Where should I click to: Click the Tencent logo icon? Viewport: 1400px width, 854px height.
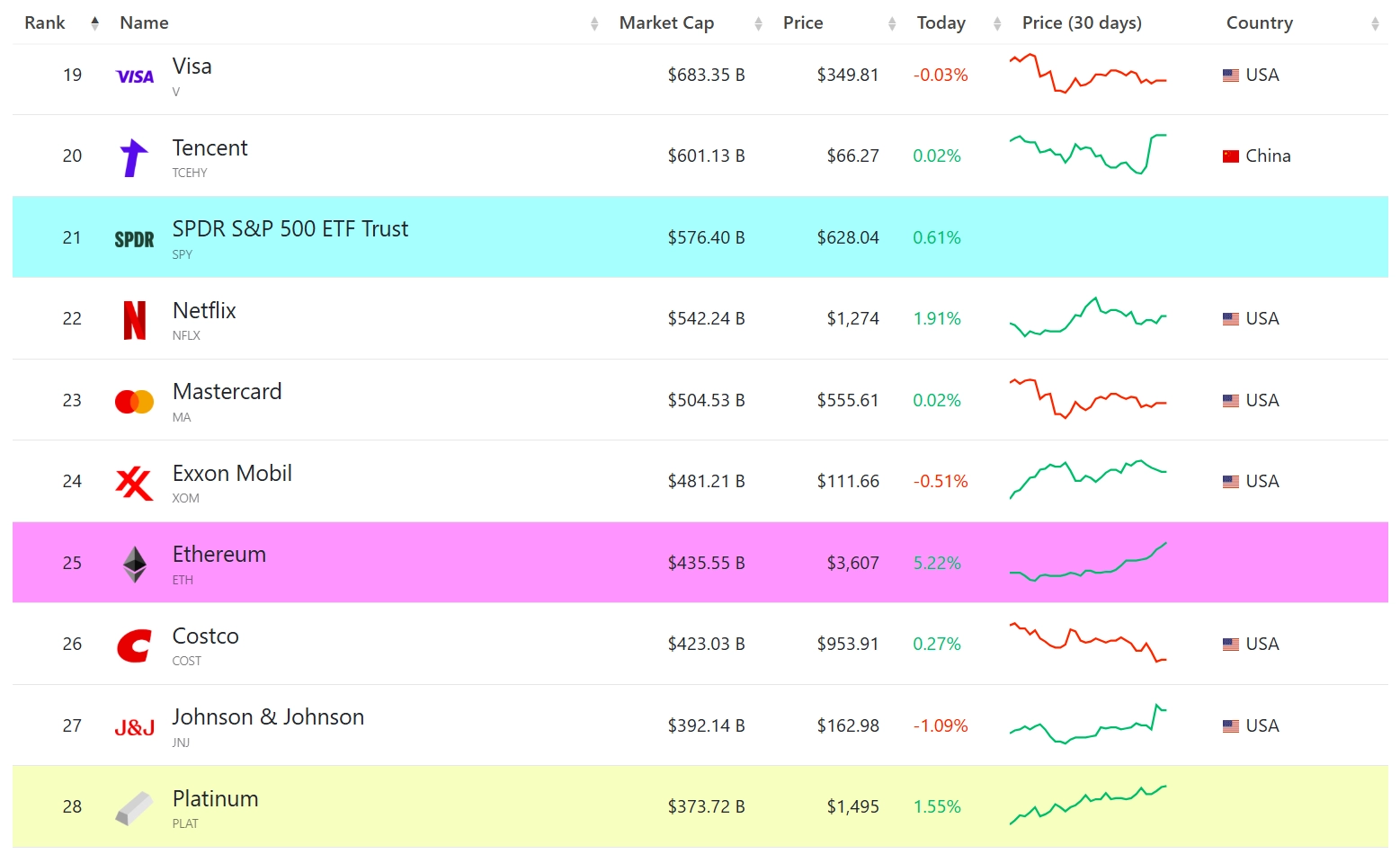point(134,157)
